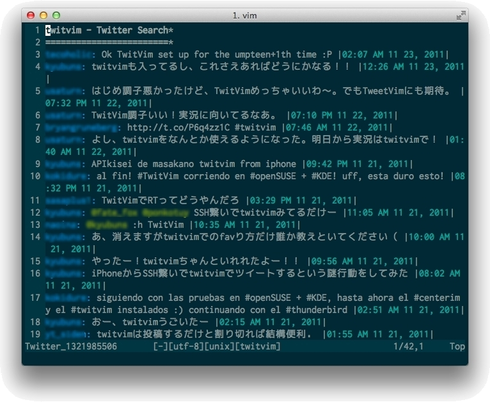Click line number 15 in the gutter

pyautogui.click(x=35, y=261)
